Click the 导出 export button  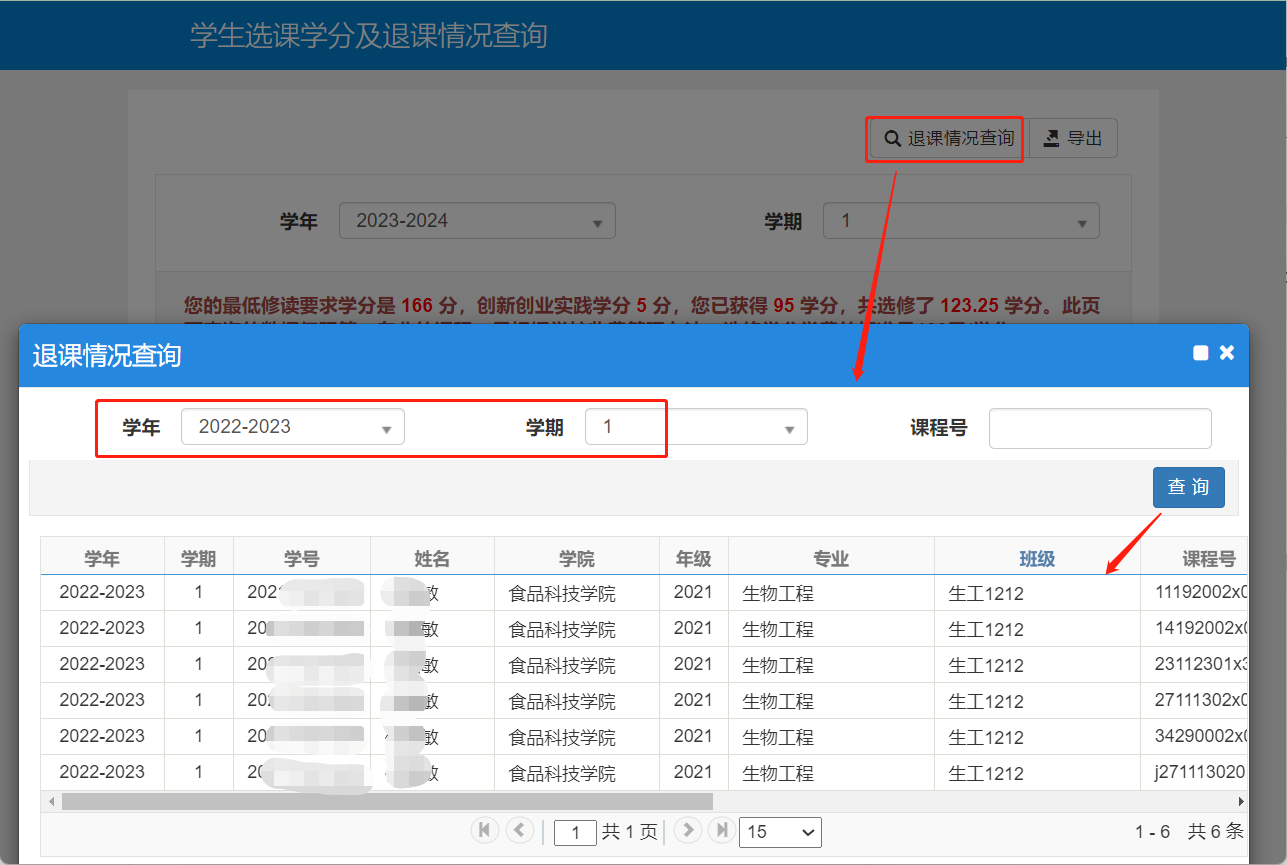[1073, 139]
